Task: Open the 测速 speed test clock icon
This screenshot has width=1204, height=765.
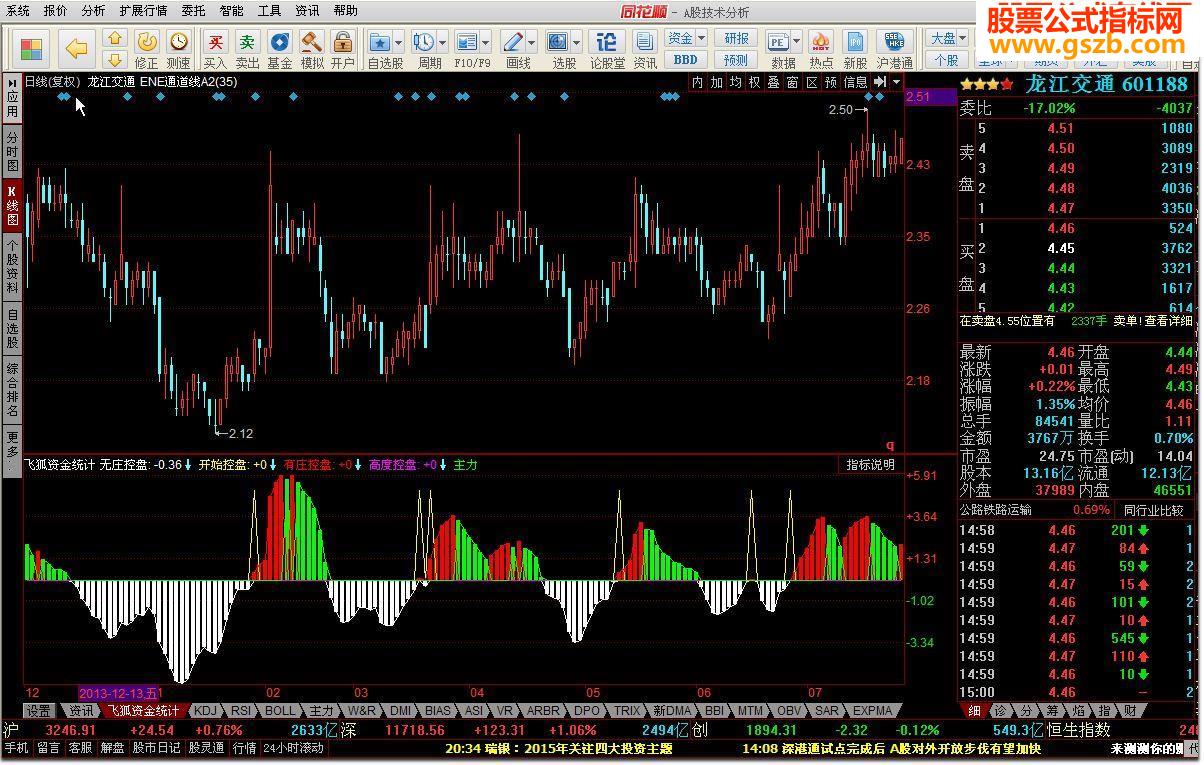Action: (178, 41)
